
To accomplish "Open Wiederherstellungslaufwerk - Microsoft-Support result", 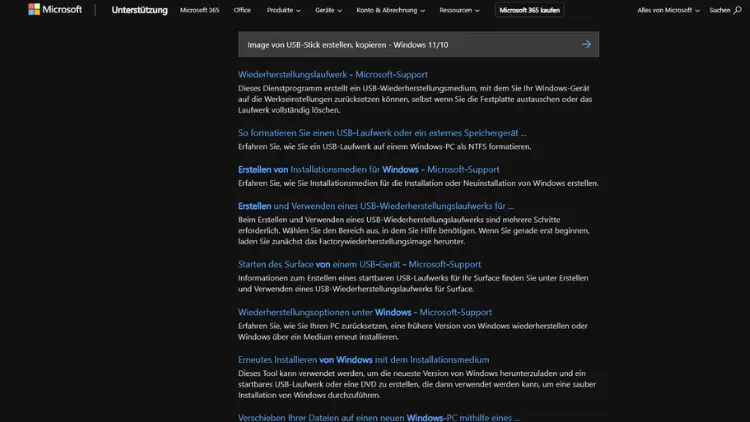I will [333, 75].
